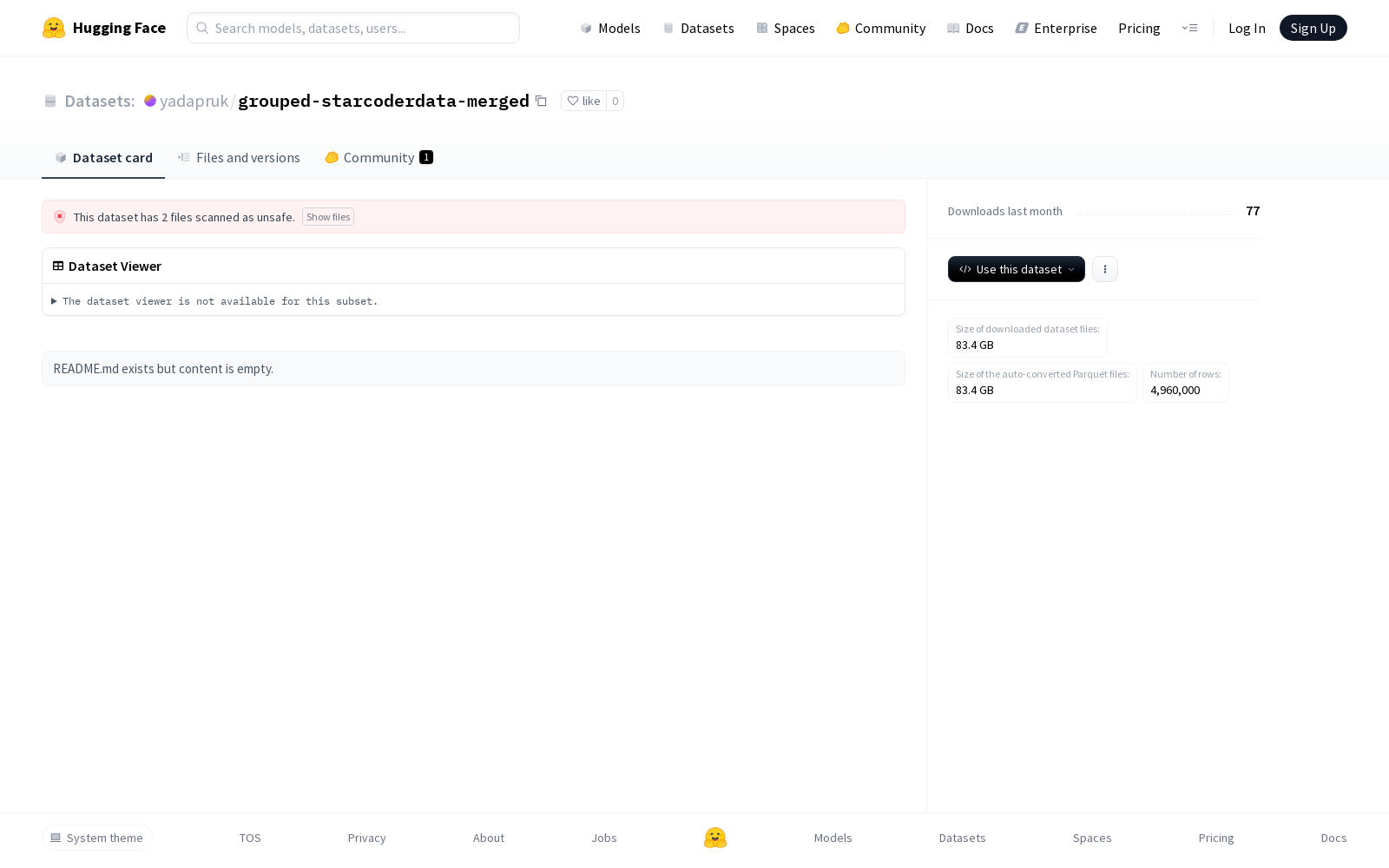
Task: Expand the dataset viewer not available message
Action: point(214,301)
